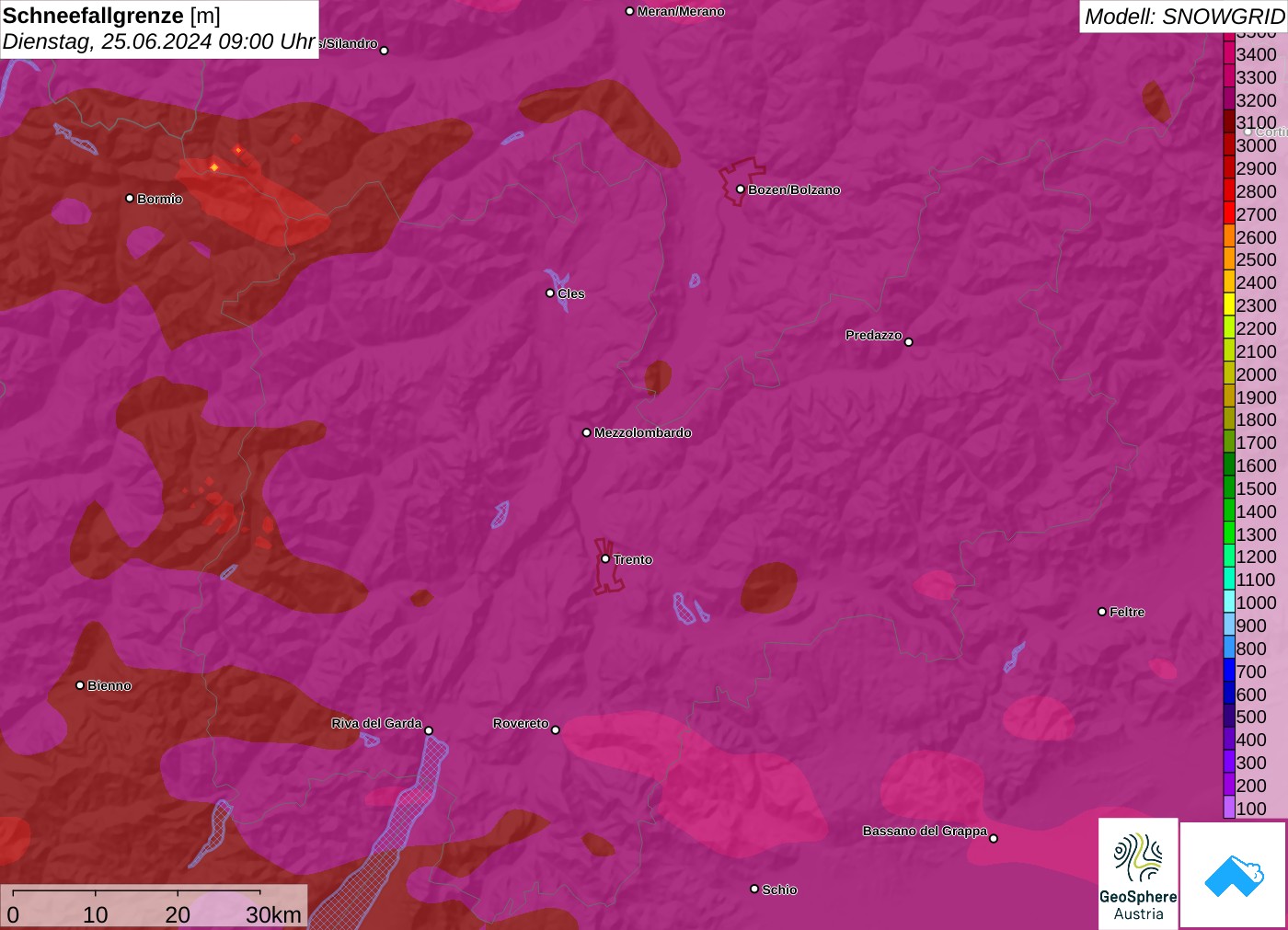This screenshot has width=1288, height=930.
Task: Click the 1300 legend value
Action: pyautogui.click(x=1256, y=534)
